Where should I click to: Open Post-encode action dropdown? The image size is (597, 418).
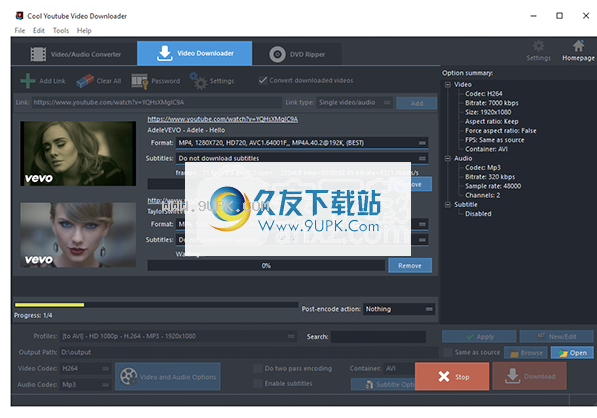coord(399,309)
